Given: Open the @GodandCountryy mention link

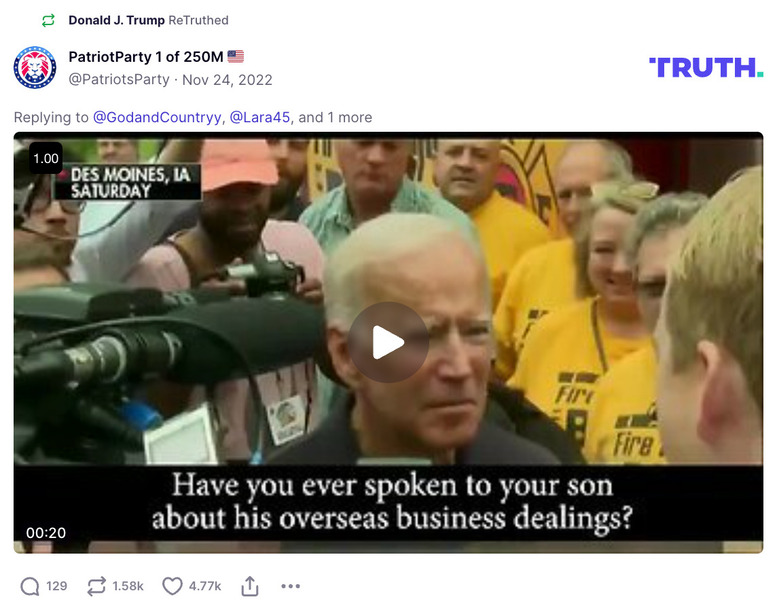Looking at the screenshot, I should (157, 117).
